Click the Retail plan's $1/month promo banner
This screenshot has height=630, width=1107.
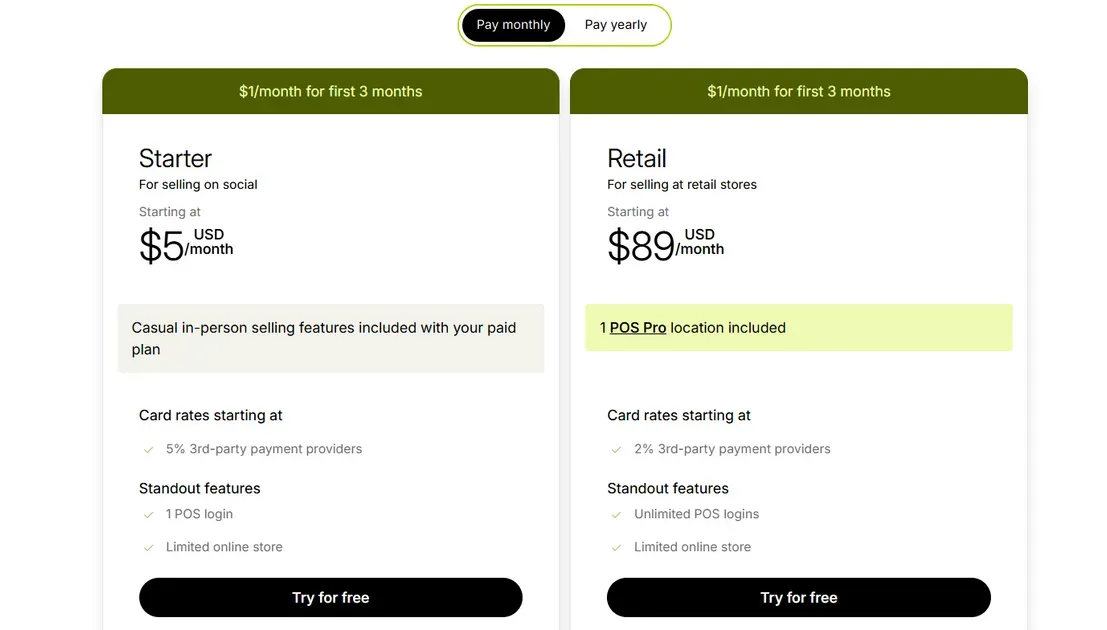click(798, 91)
